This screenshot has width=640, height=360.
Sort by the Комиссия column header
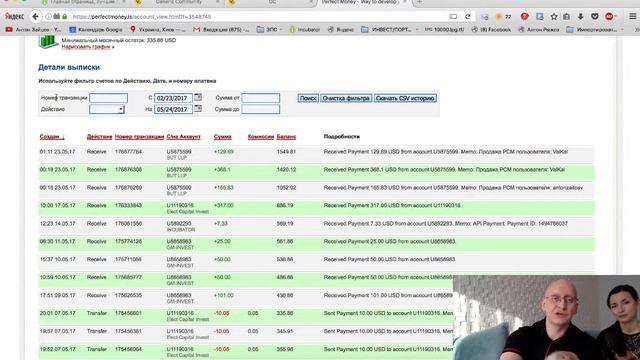pos(260,137)
